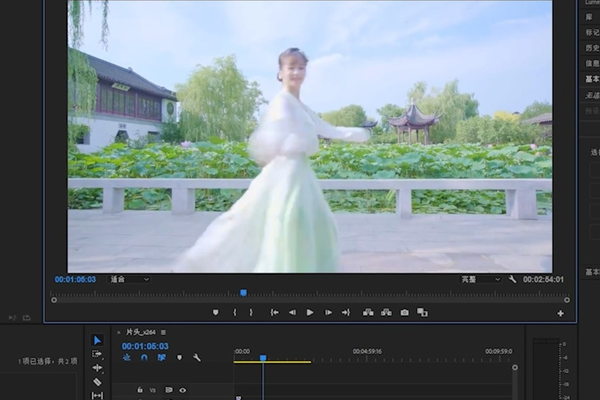Screen dimensions: 600x400
Task: Add a marker in the timeline
Action: [179, 358]
